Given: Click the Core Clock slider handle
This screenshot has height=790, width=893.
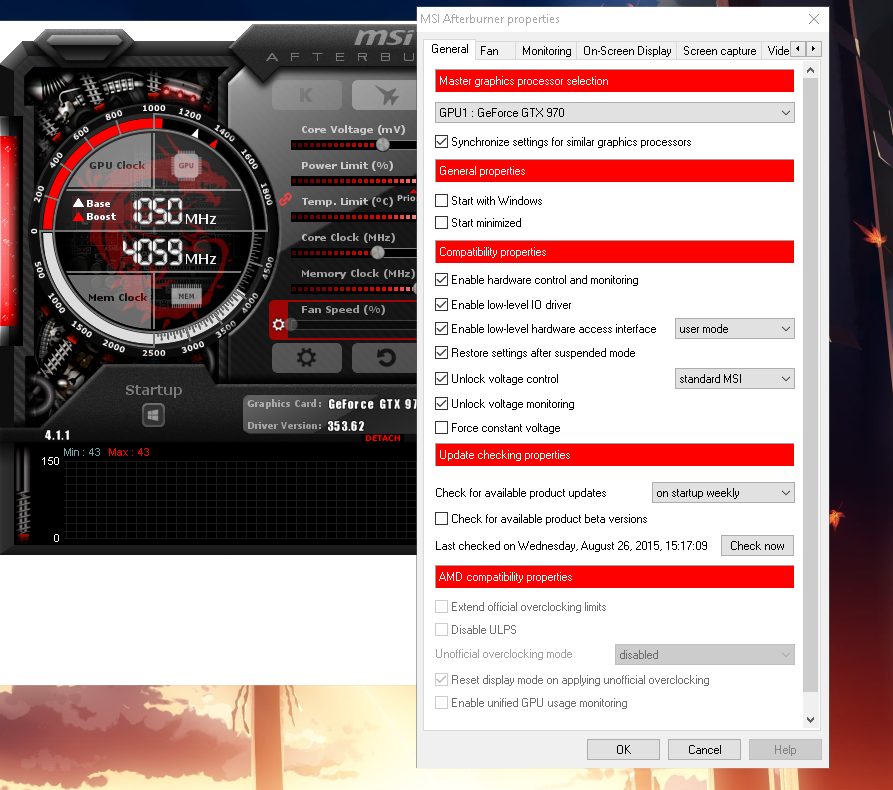Looking at the screenshot, I should point(378,252).
